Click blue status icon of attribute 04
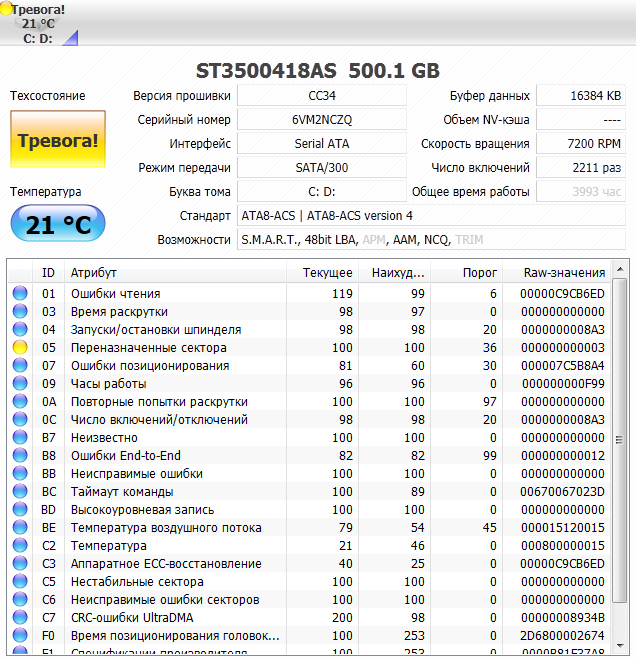636x660 pixels. pos(20,329)
